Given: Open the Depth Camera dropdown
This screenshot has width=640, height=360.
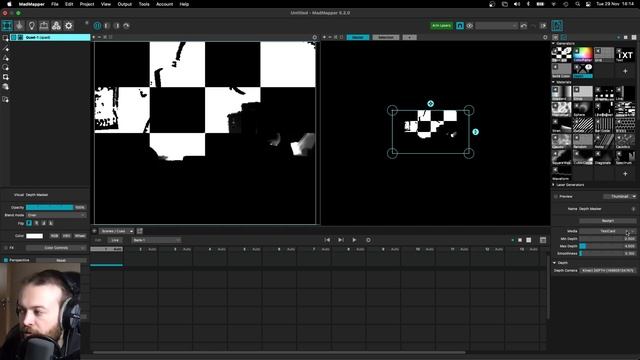Looking at the screenshot, I should click(608, 270).
